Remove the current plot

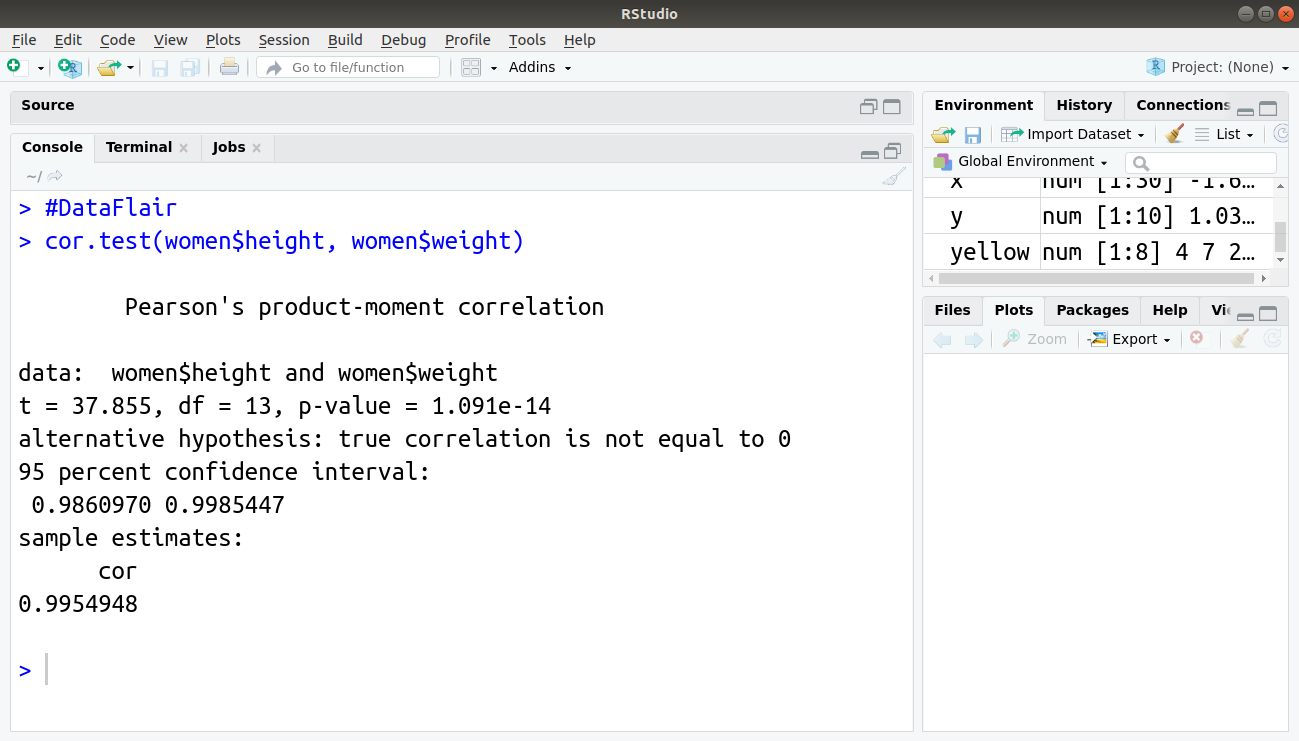1198,338
